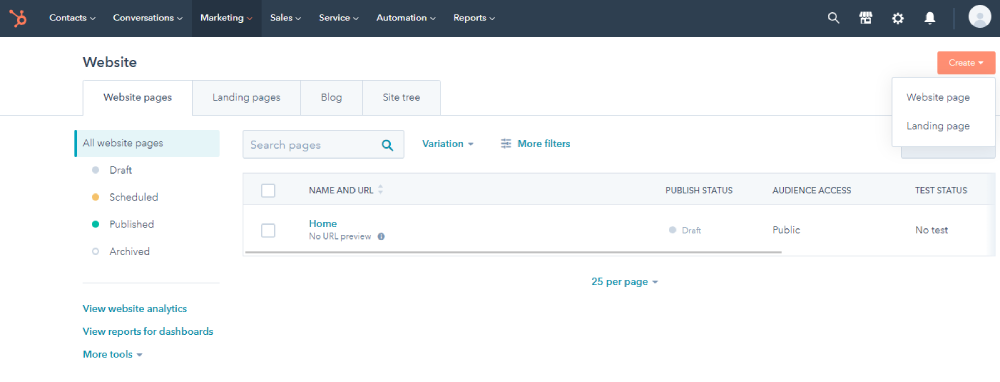
Task: Switch to the Blog tab
Action: [332, 98]
